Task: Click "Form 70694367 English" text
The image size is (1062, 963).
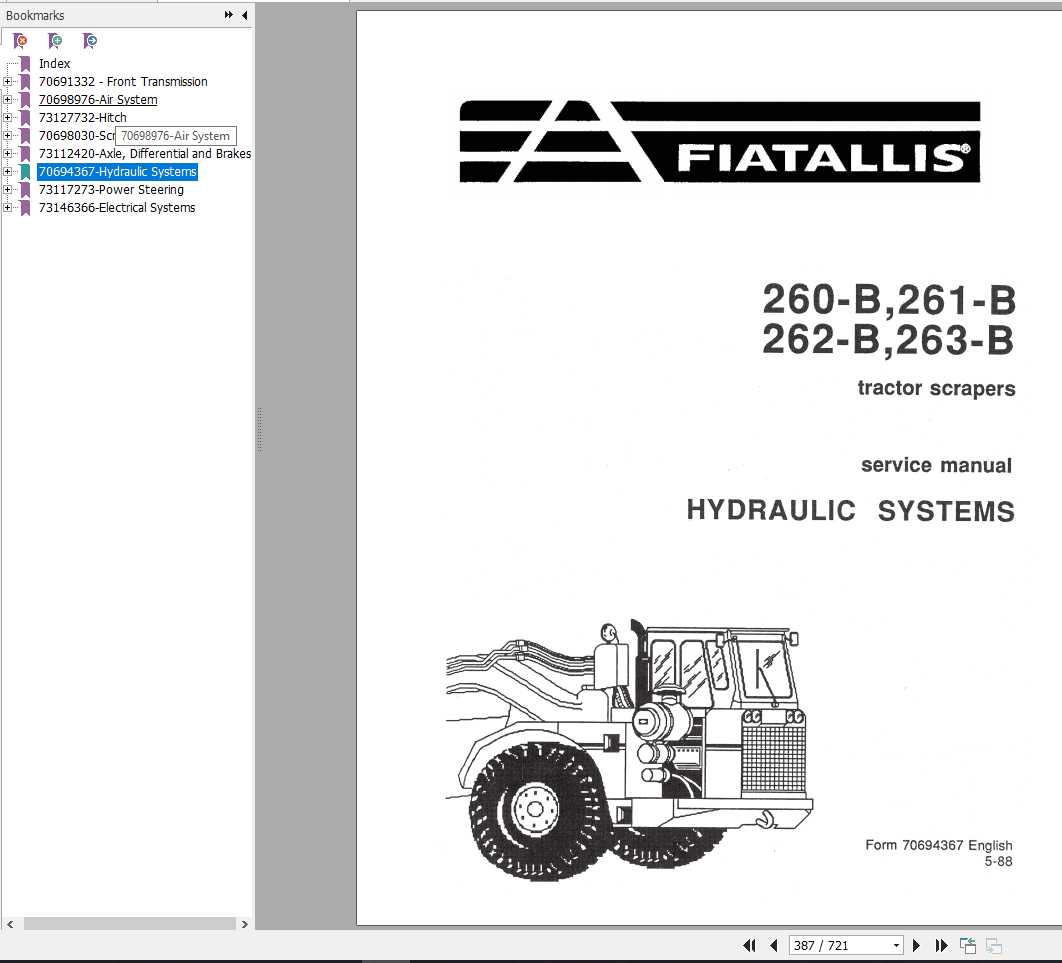Action: point(939,845)
